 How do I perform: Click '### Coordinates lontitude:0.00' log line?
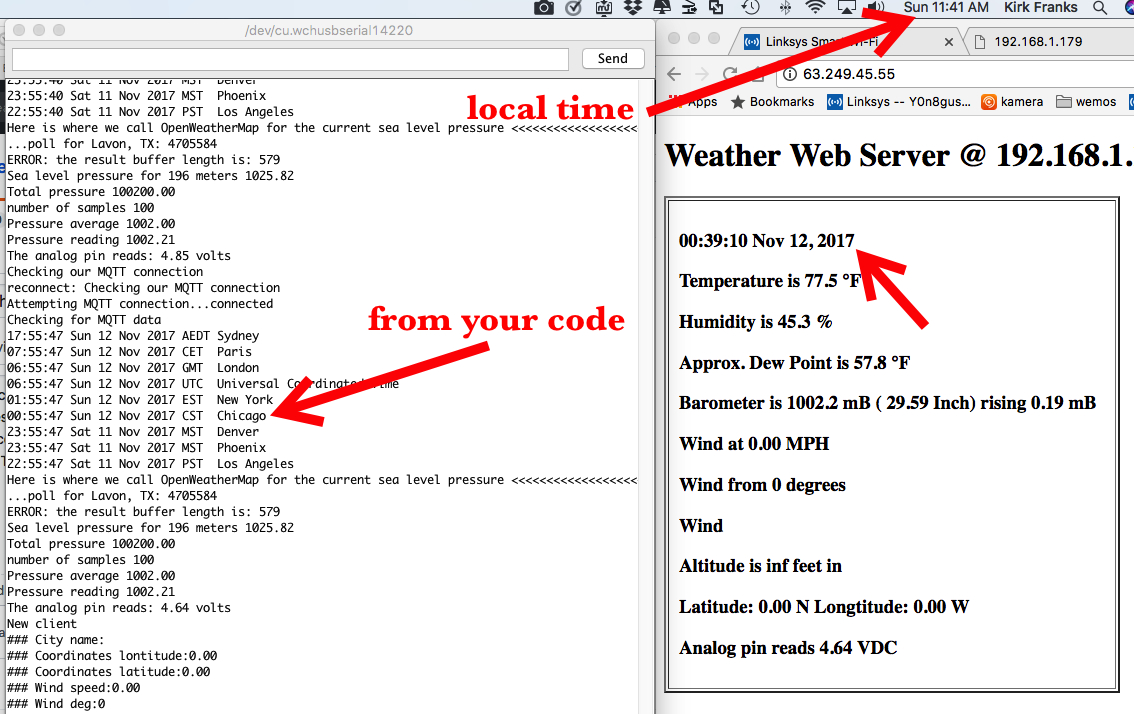(x=112, y=655)
